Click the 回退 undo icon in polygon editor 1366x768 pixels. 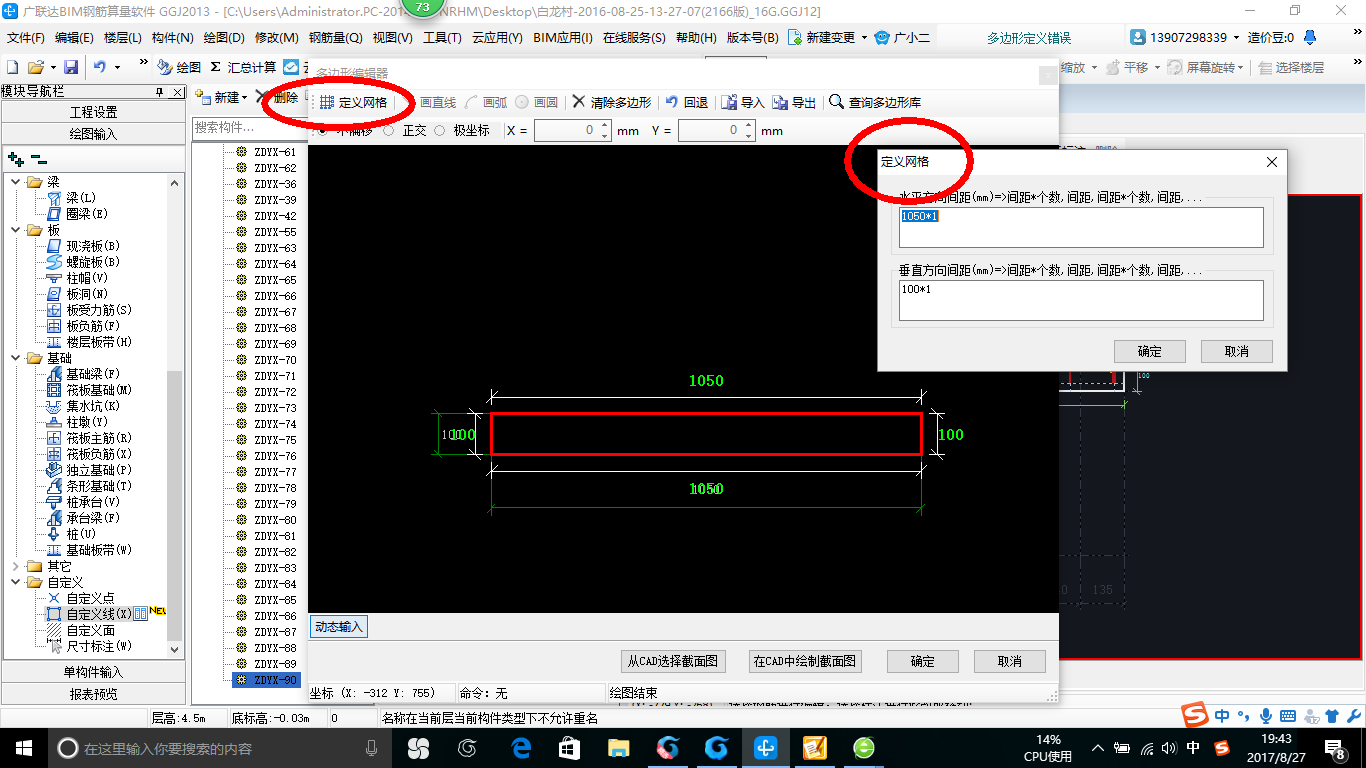pos(672,102)
